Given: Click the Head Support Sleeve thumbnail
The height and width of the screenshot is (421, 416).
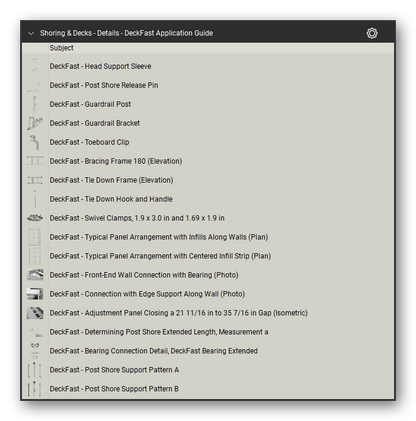Looking at the screenshot, I should click(x=35, y=66).
